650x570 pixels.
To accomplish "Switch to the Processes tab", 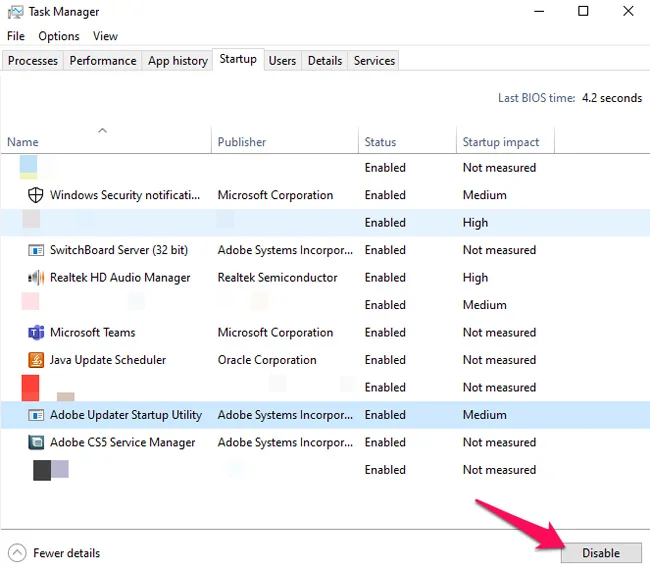I will click(x=33, y=61).
